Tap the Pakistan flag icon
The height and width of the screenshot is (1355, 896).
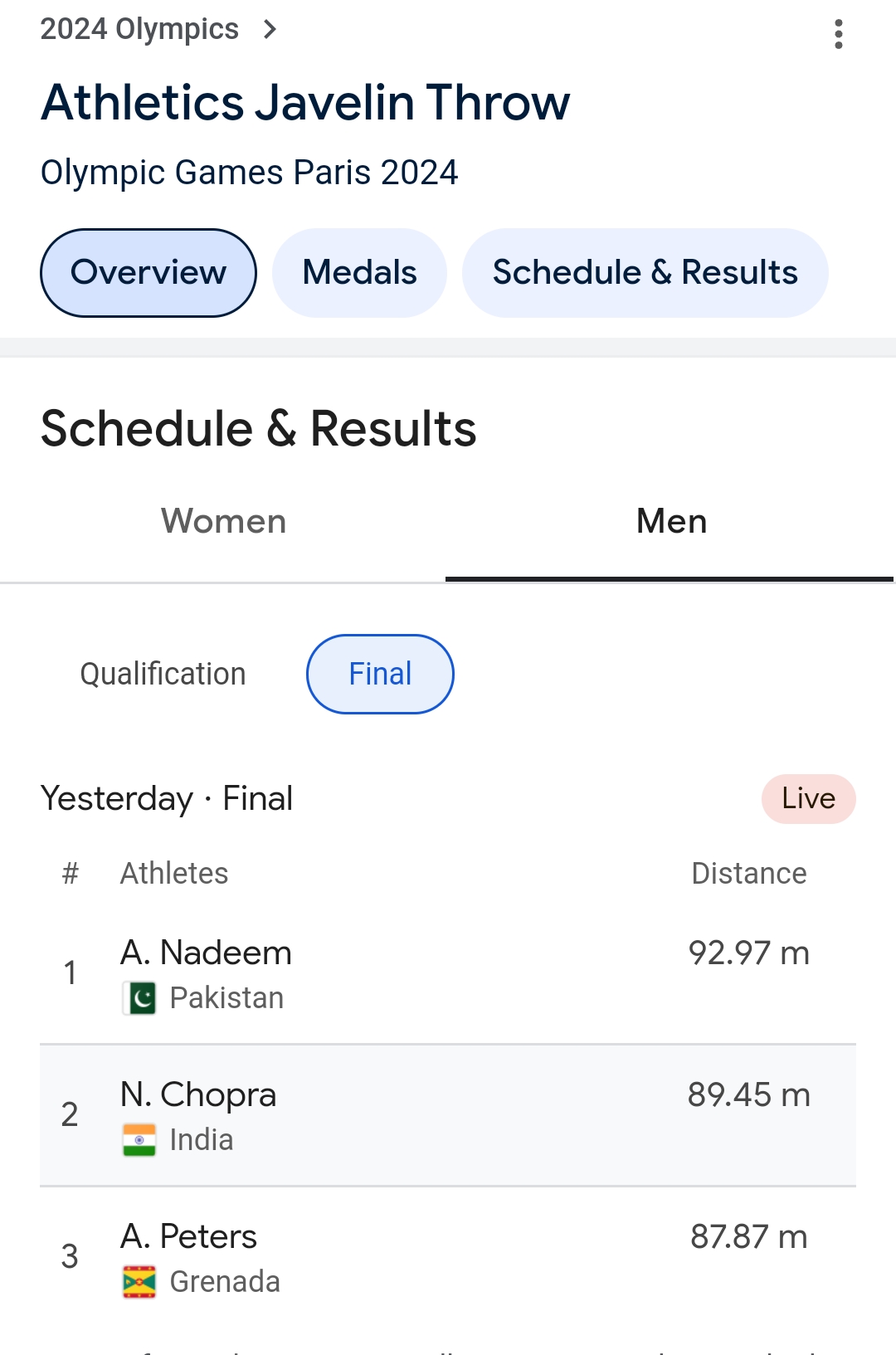[139, 998]
